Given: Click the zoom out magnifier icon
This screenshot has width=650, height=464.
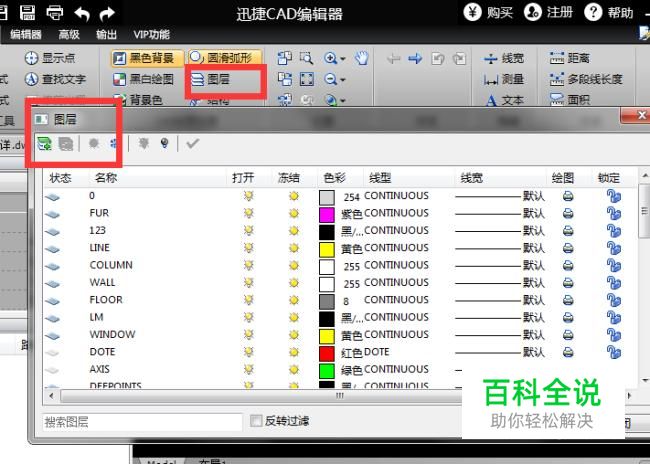Looking at the screenshot, I should coord(331,79).
